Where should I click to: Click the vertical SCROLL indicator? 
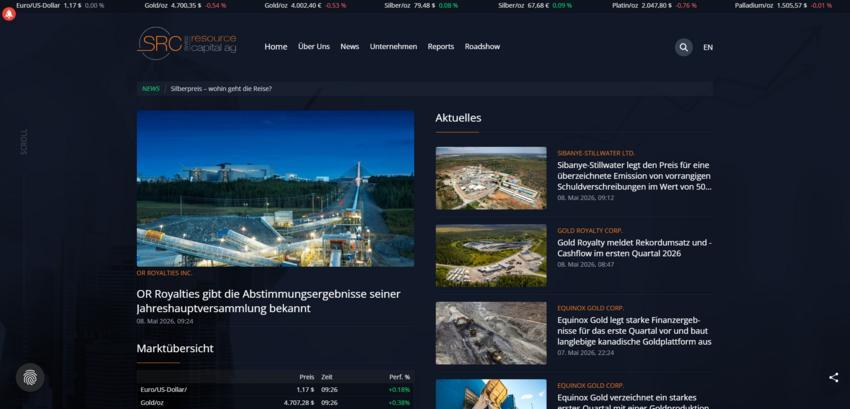24,142
